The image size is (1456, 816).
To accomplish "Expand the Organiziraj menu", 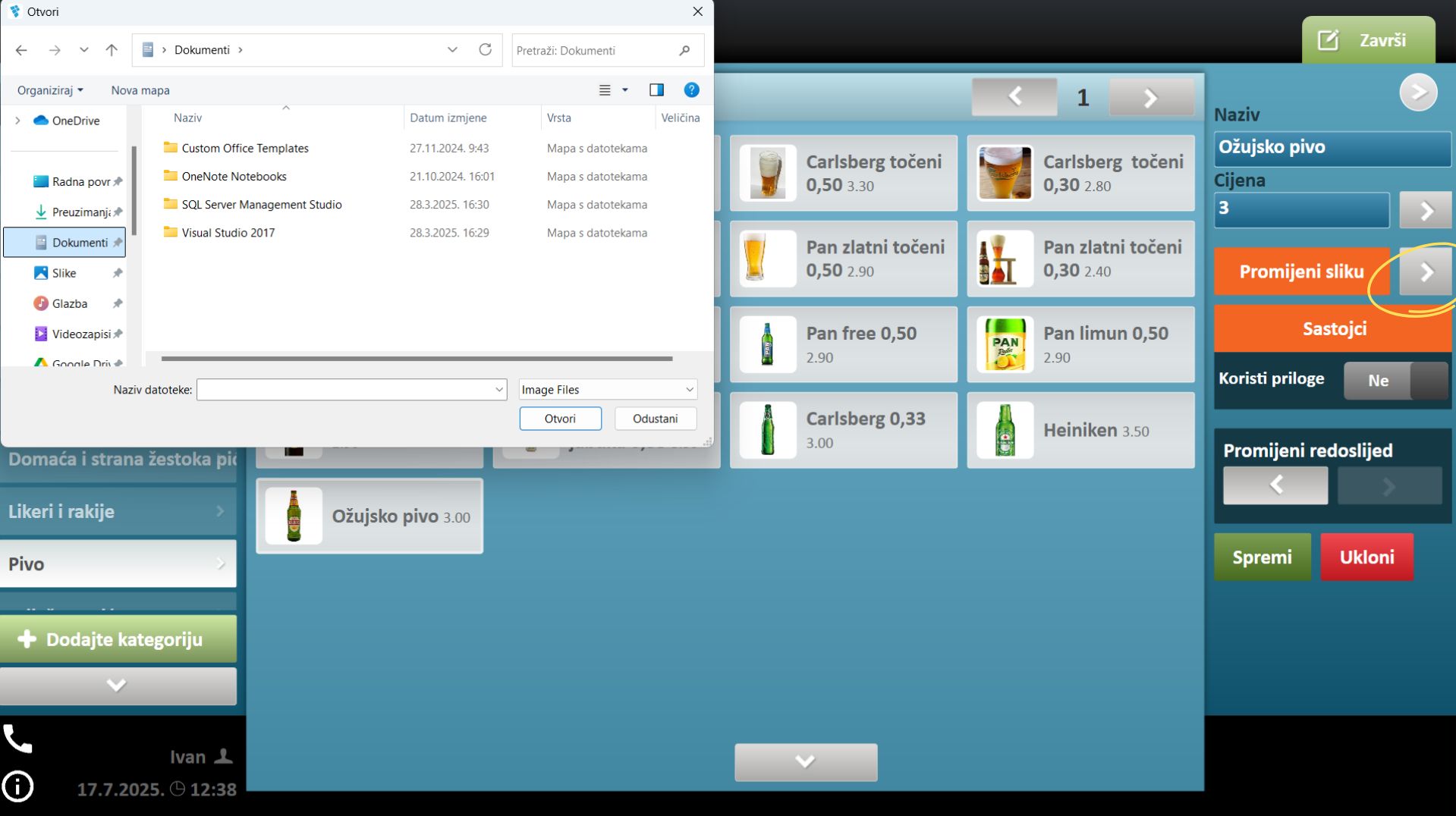I will point(50,90).
